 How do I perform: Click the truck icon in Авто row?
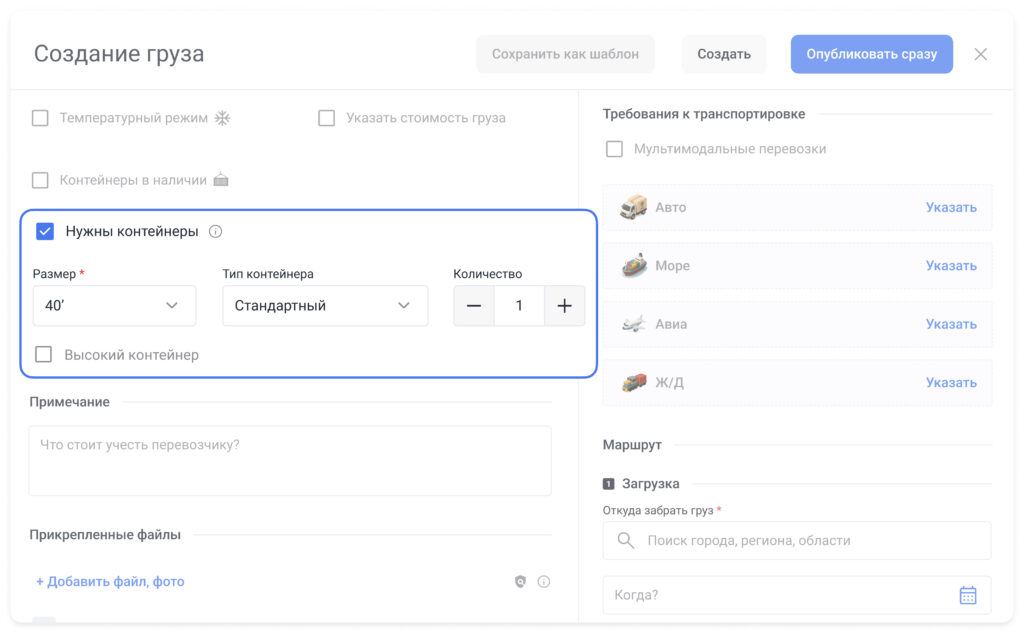[x=633, y=207]
